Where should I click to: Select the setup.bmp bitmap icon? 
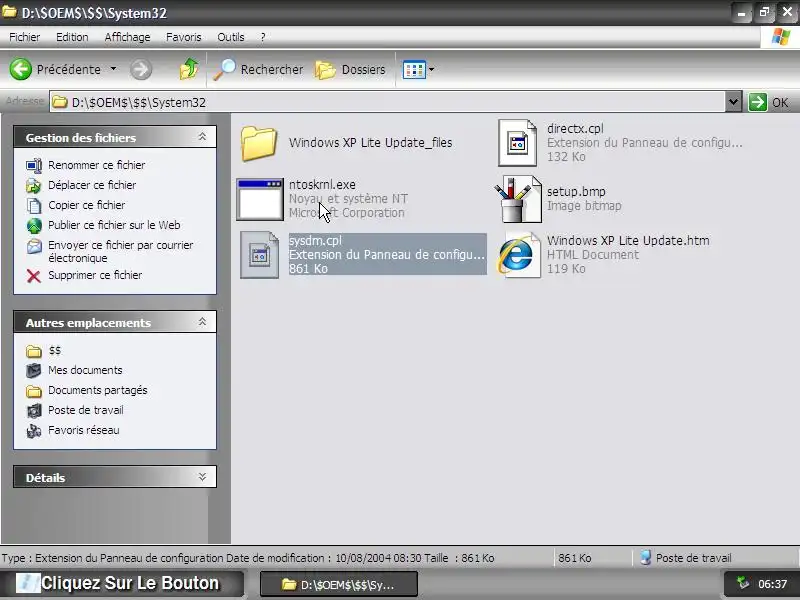point(519,199)
